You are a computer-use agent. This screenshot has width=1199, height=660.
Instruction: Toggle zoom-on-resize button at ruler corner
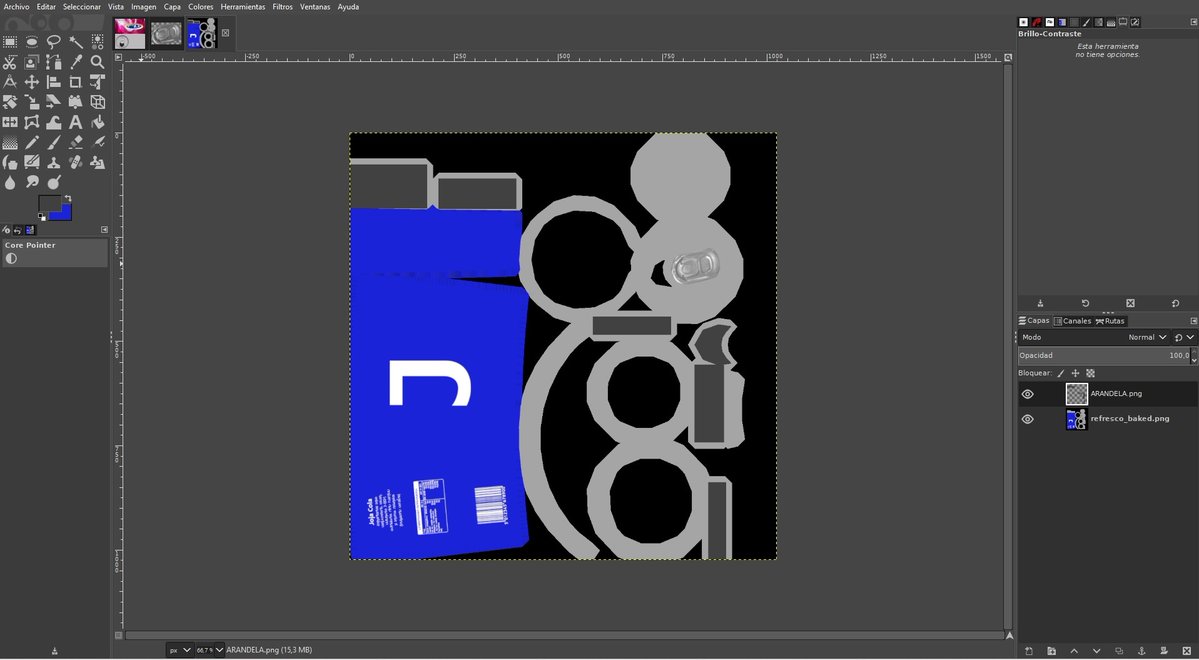click(x=1009, y=57)
